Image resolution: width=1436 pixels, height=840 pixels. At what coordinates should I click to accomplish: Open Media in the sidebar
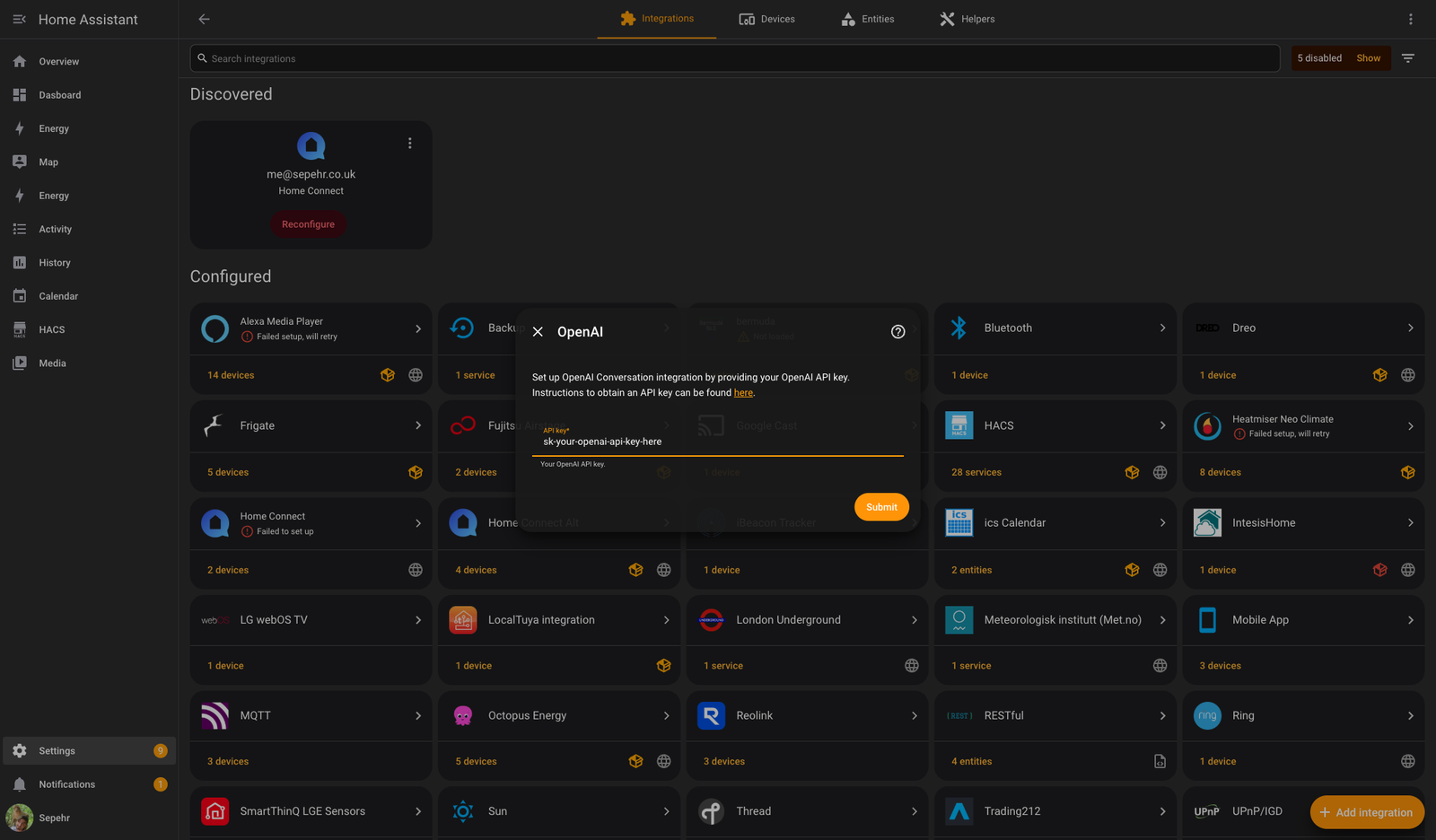pos(89,363)
